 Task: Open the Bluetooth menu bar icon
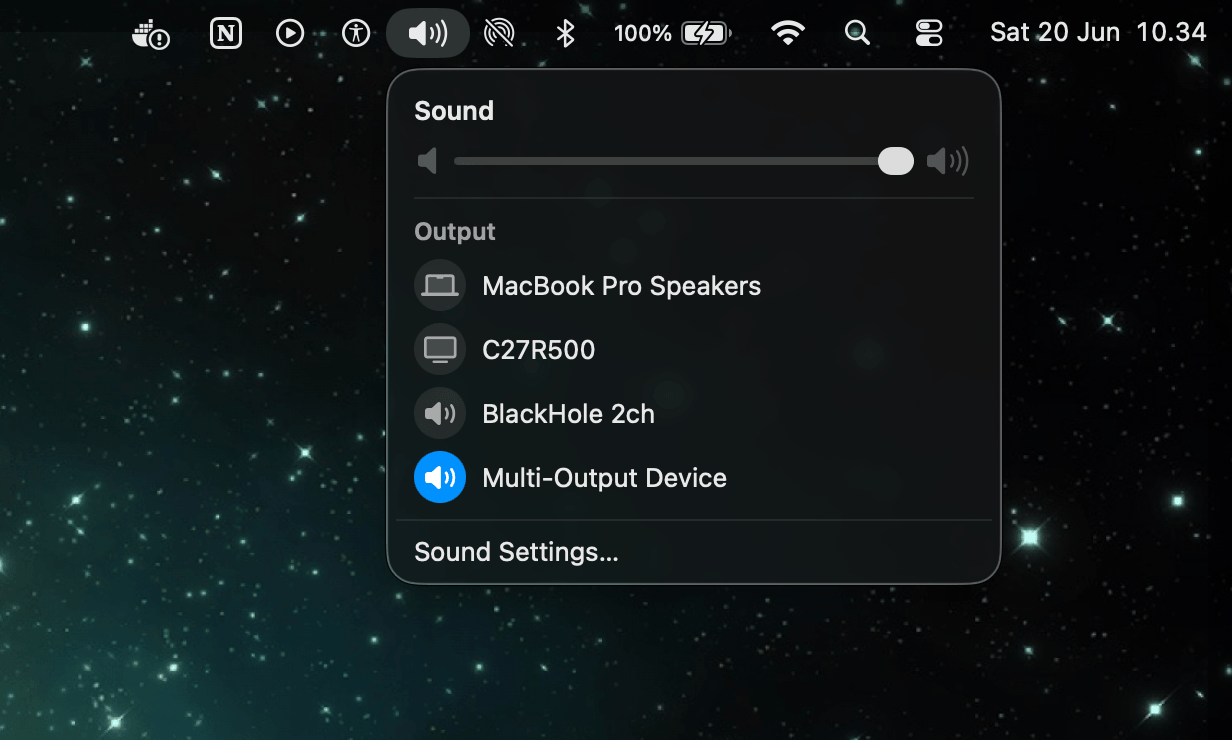(x=565, y=34)
